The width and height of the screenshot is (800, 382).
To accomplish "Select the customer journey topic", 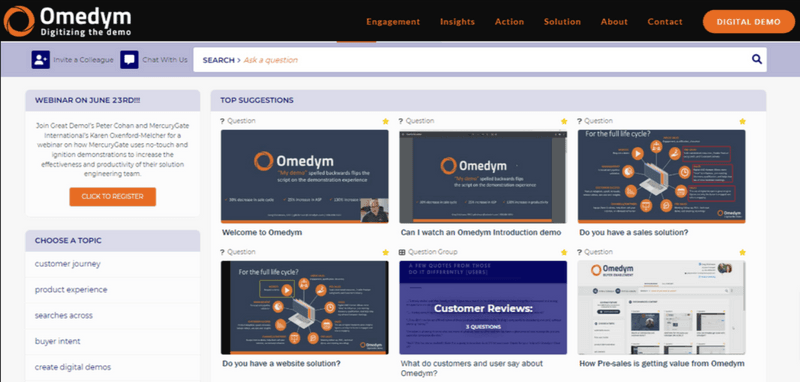I will pyautogui.click(x=68, y=264).
